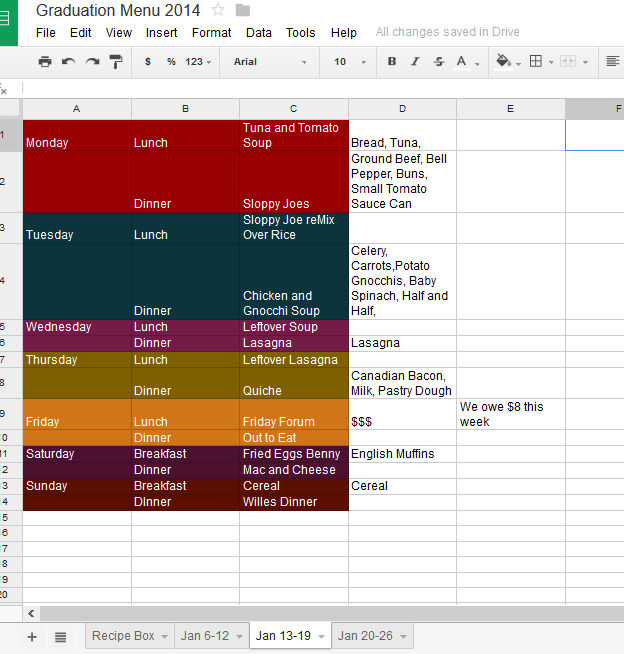
Task: Open the View menu
Action: pos(119,33)
